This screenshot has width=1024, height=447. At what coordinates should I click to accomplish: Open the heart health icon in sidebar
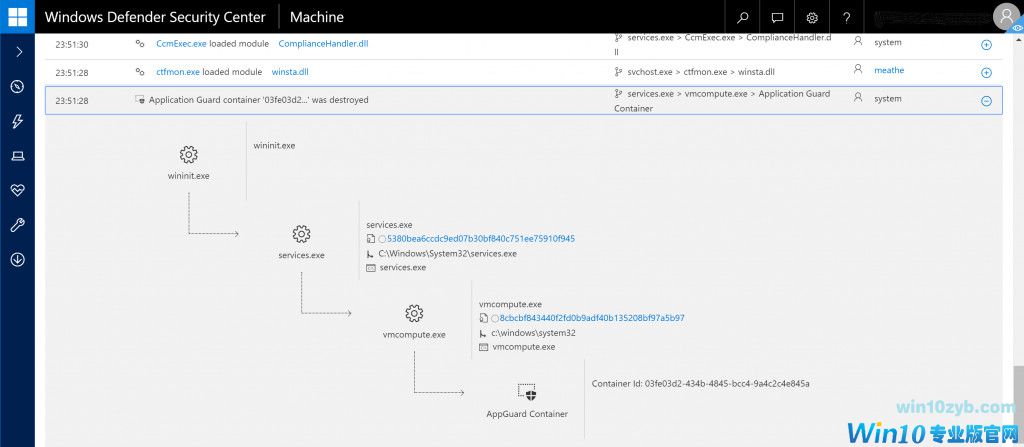point(18,190)
